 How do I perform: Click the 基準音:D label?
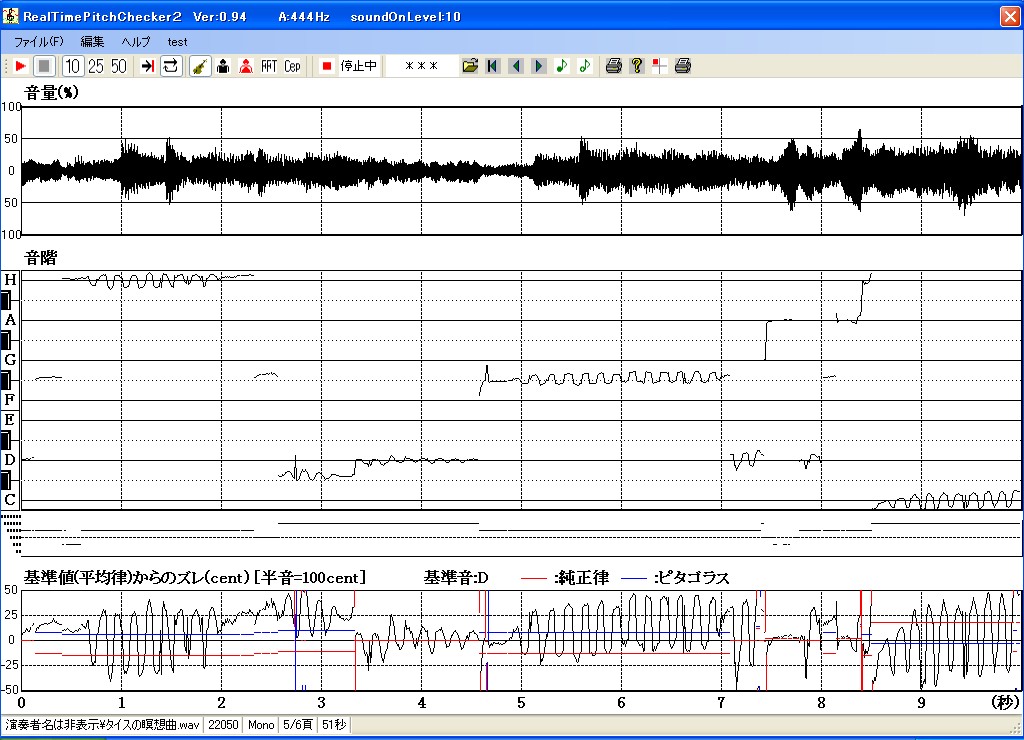coord(456,578)
